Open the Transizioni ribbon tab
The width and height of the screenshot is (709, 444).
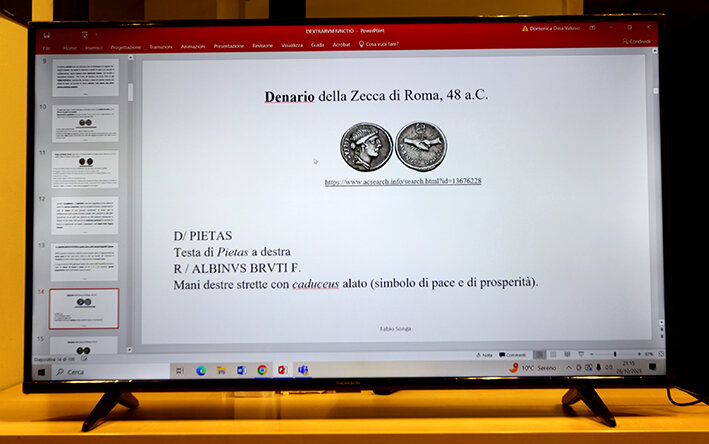(161, 47)
